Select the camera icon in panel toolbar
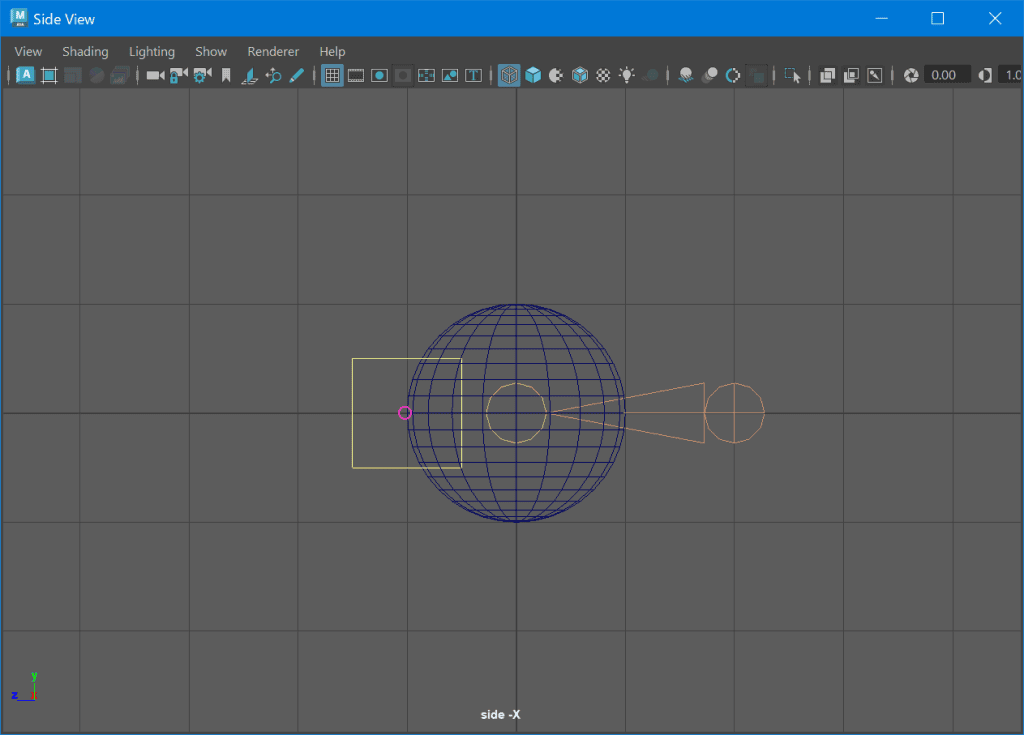Screen dimensions: 1024x735 155,75
